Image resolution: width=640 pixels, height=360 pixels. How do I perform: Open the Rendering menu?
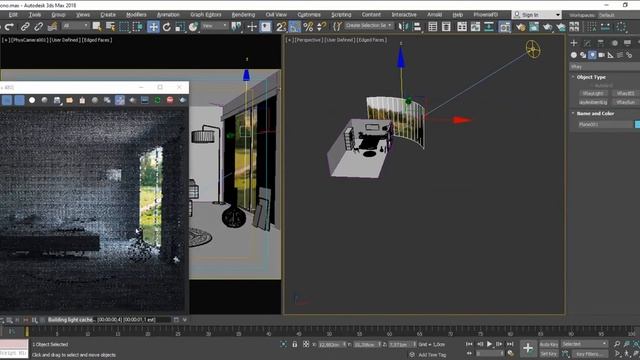pyautogui.click(x=243, y=15)
